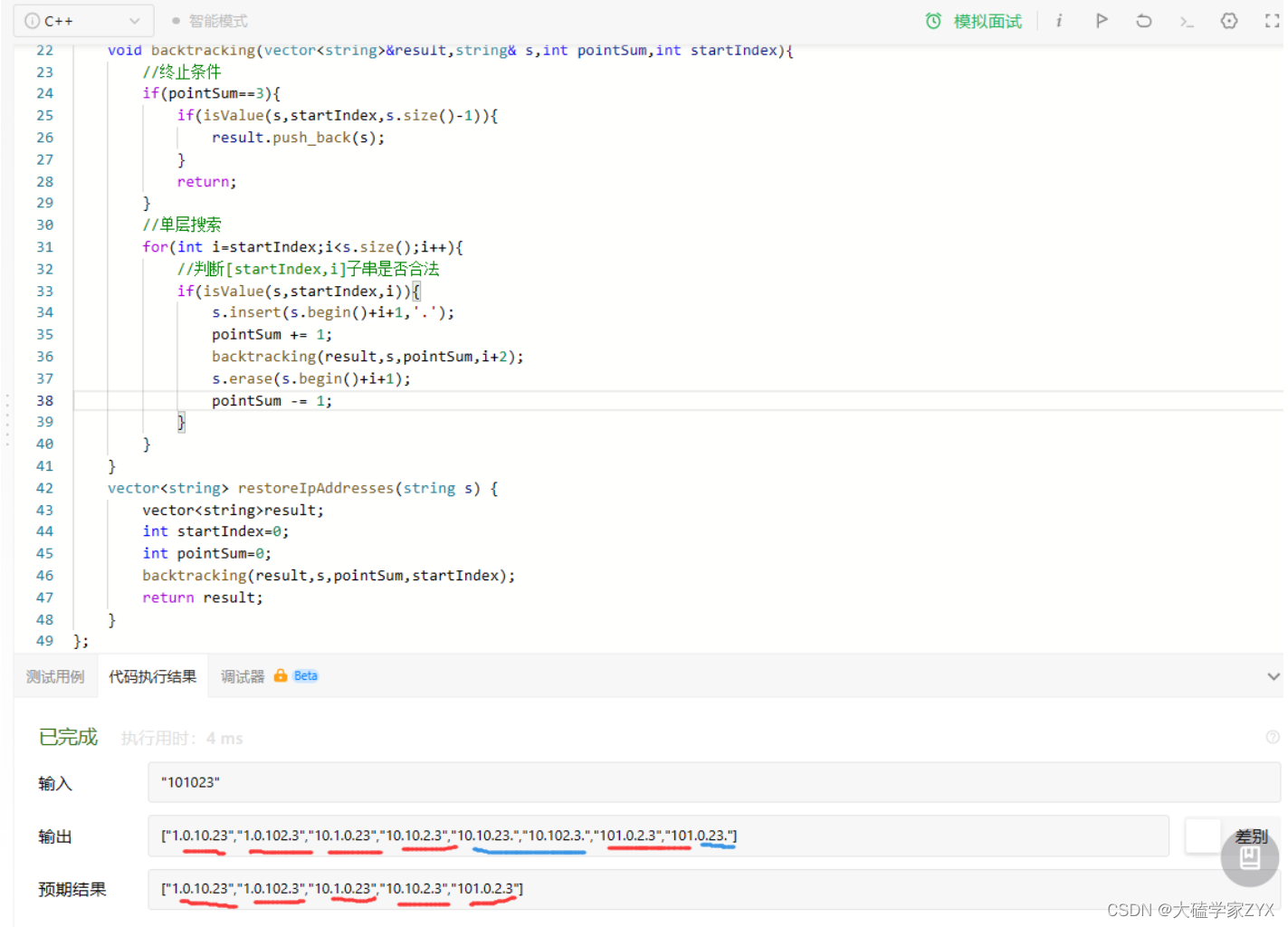Open the terminal console icon
1288x927 pixels.
[1187, 21]
